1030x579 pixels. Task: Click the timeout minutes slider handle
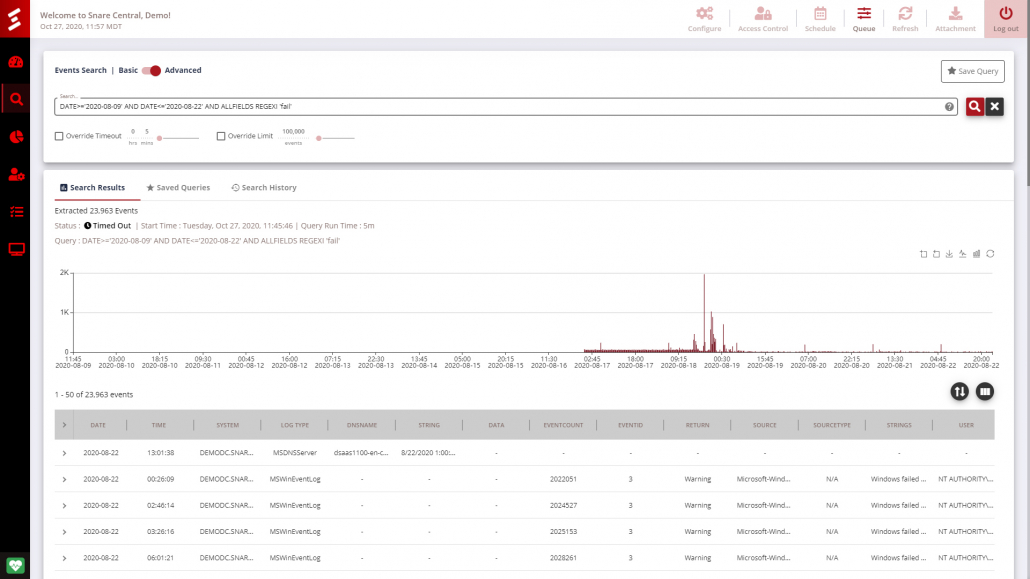point(159,138)
